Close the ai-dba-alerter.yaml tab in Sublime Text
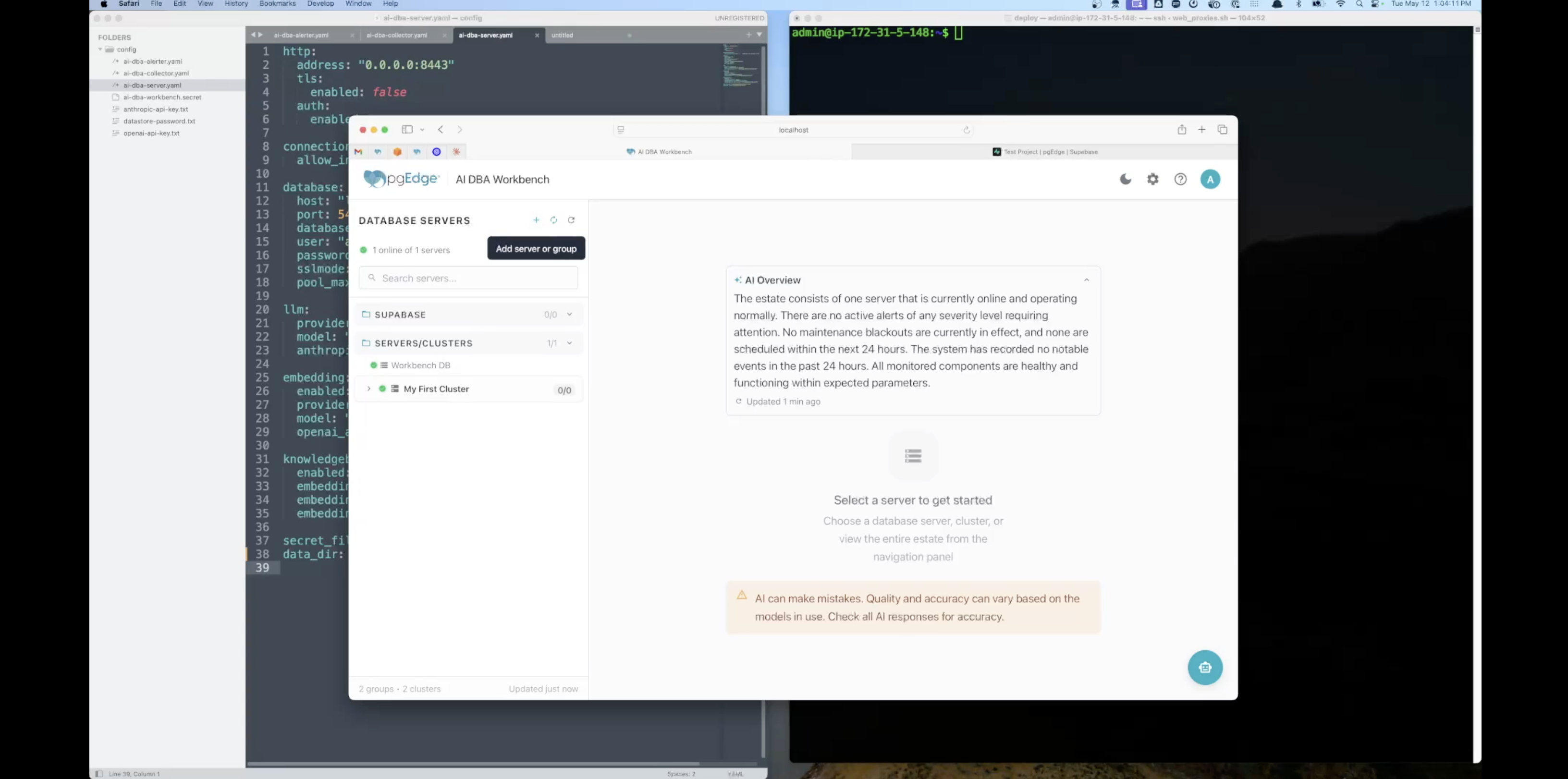This screenshot has height=779, width=1568. (x=352, y=35)
